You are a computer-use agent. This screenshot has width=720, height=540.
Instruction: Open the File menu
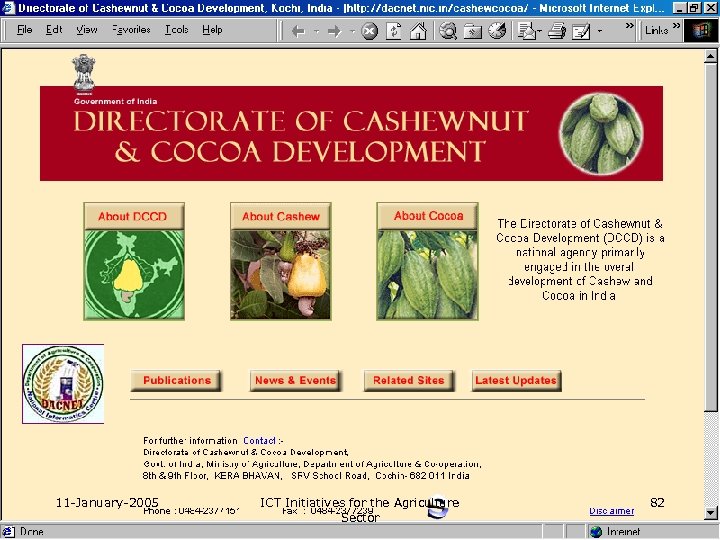tap(24, 30)
